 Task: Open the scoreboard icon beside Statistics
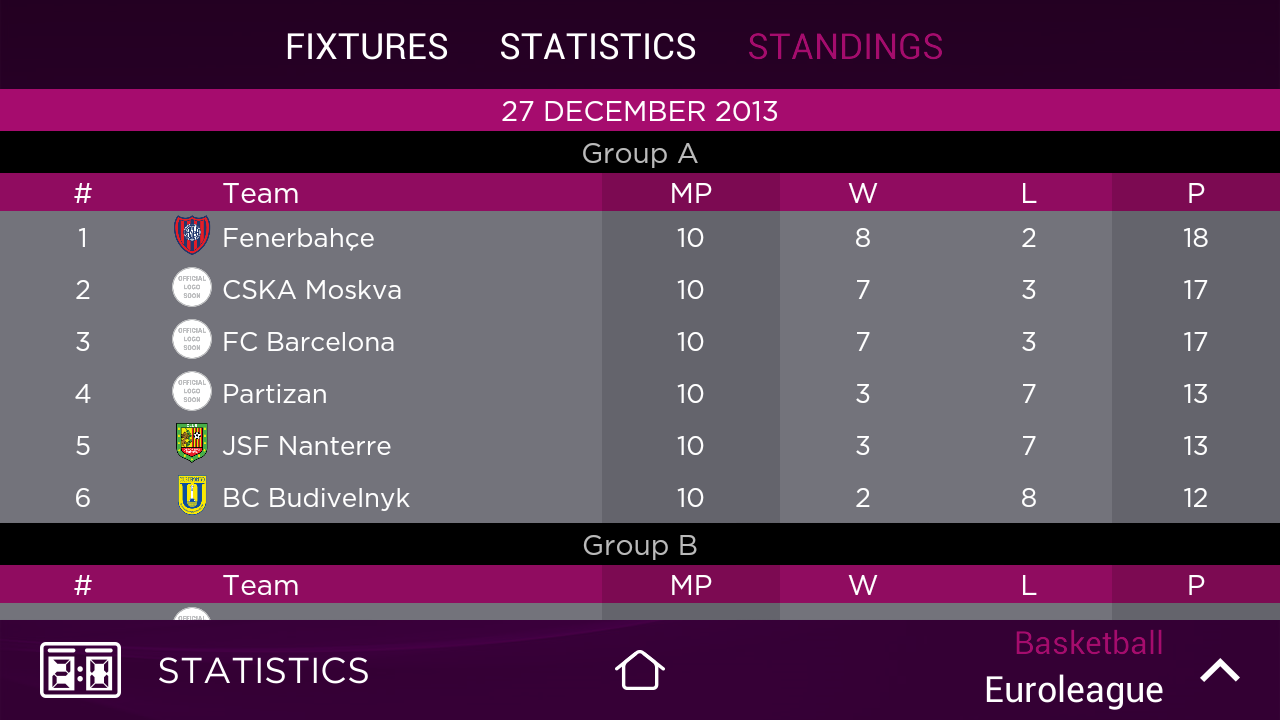(80, 670)
